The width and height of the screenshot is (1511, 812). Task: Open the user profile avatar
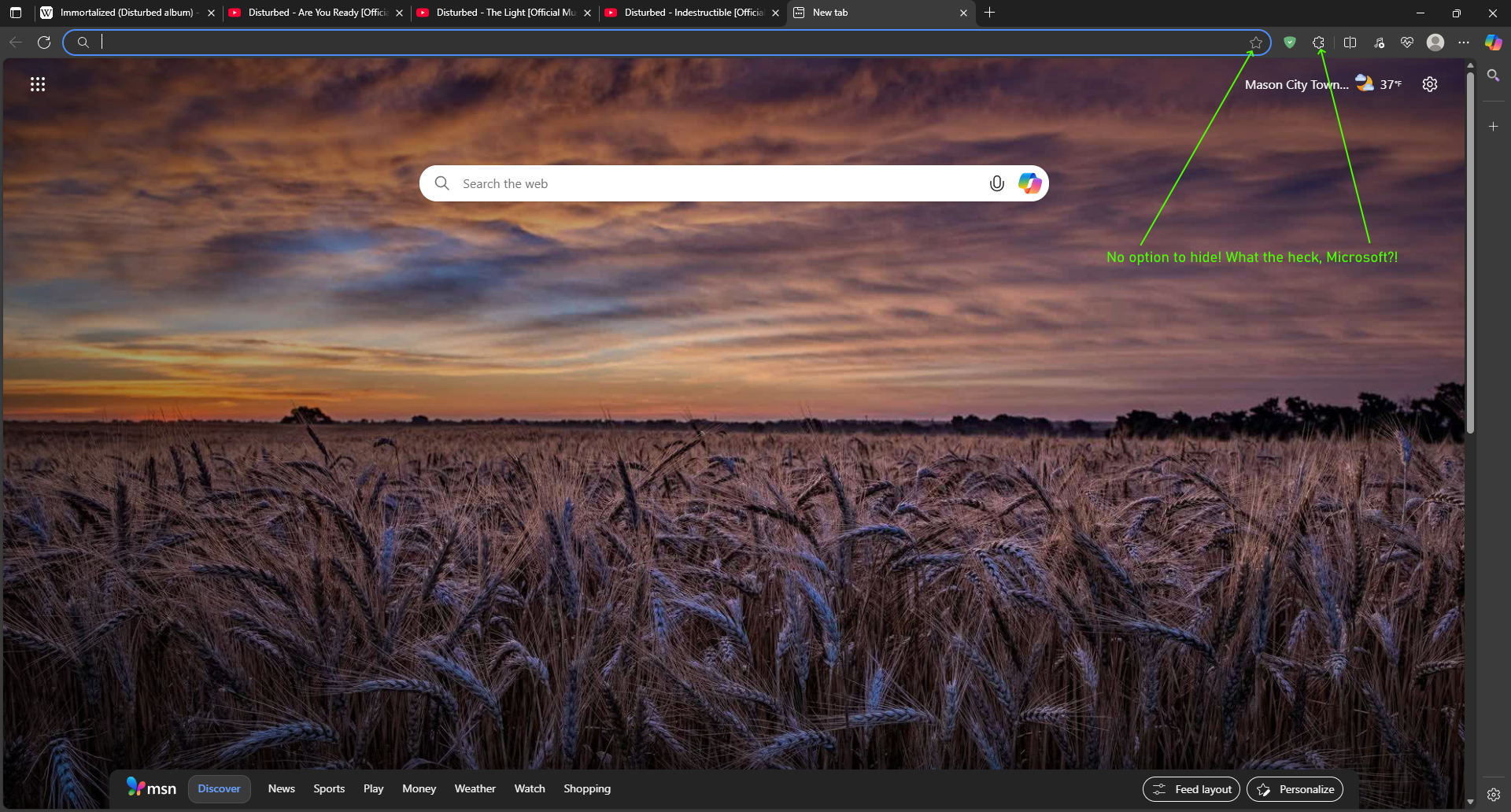[1435, 42]
